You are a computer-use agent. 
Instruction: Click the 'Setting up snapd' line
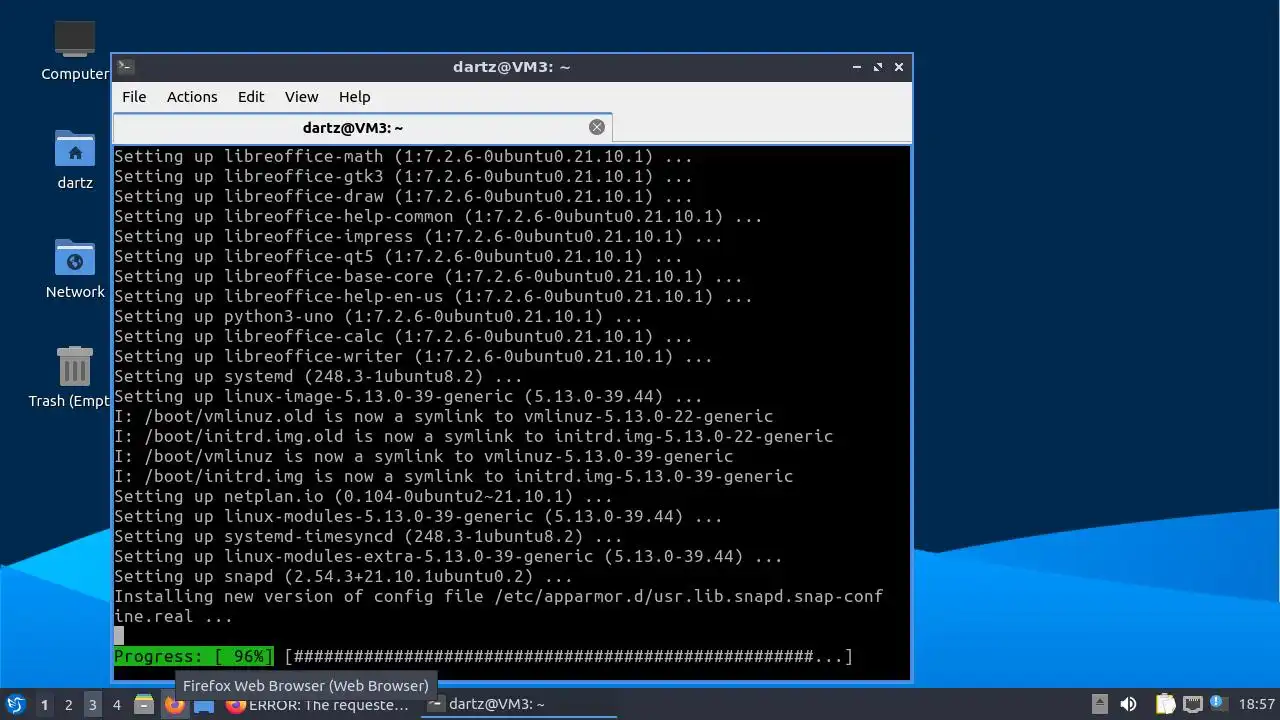343,576
